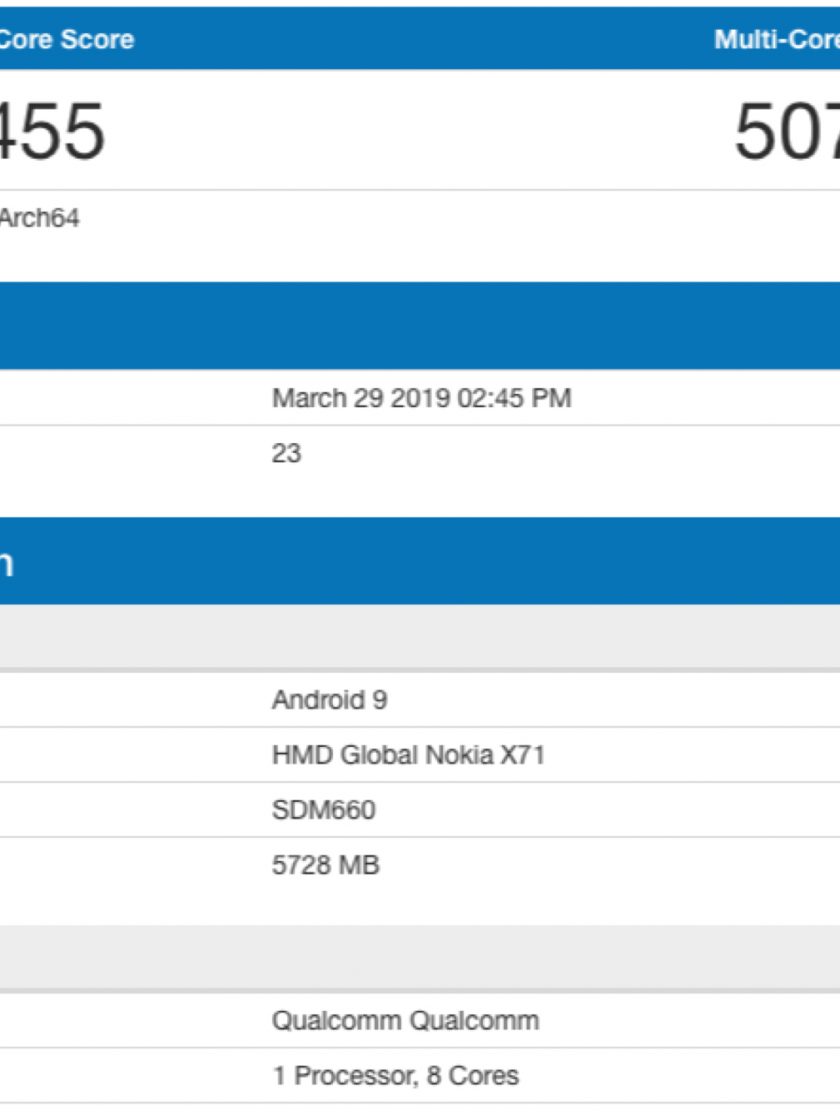This screenshot has height=1120, width=840.
Task: Select the Qualcomm Qualcomm processor name
Action: click(405, 1021)
